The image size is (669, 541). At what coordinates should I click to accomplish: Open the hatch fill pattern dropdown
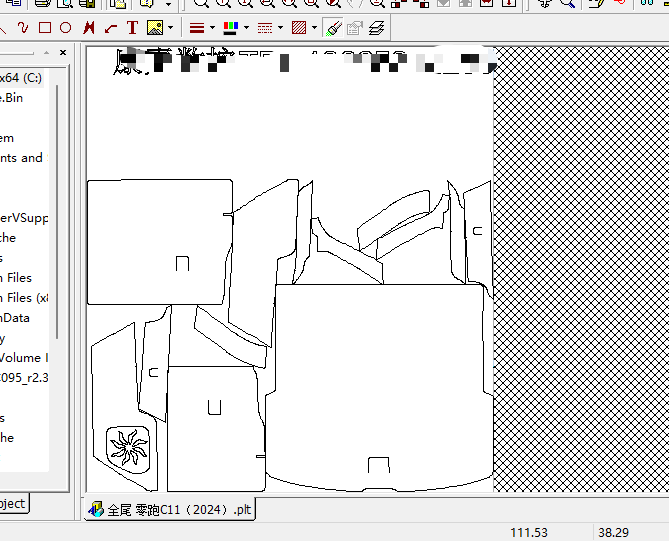pyautogui.click(x=314, y=28)
